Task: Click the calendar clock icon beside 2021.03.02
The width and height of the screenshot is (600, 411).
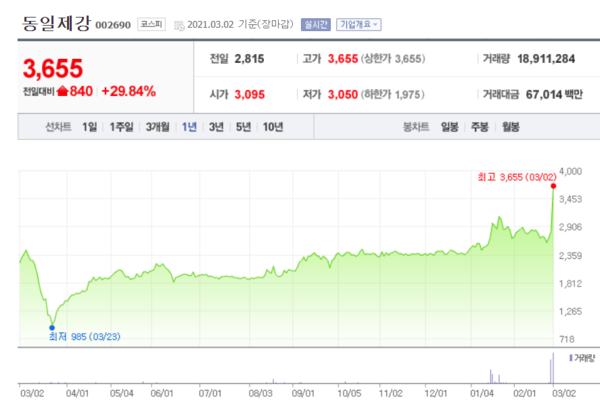Action: coord(179,26)
